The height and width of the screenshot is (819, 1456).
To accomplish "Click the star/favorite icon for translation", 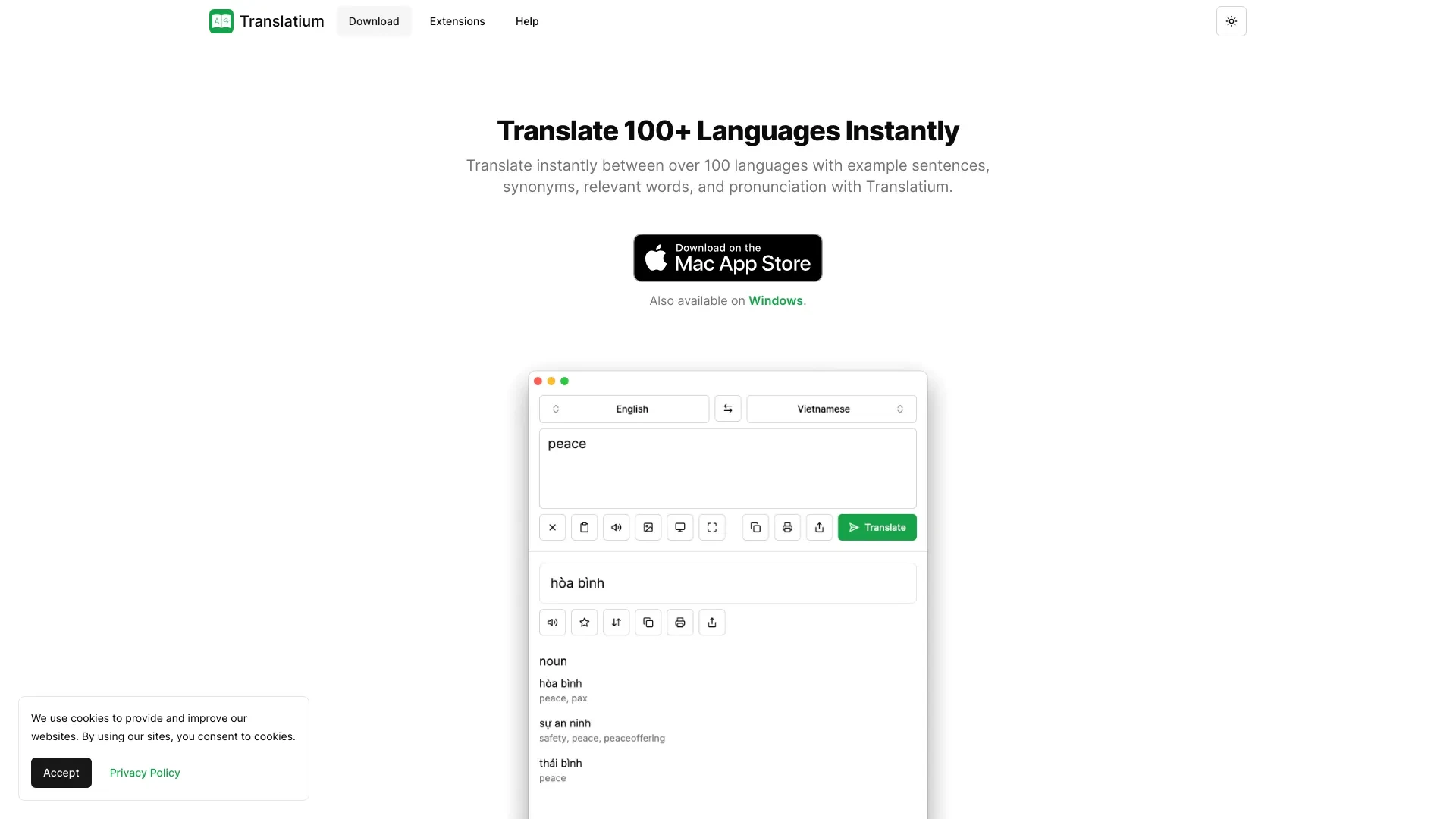I will [x=584, y=622].
